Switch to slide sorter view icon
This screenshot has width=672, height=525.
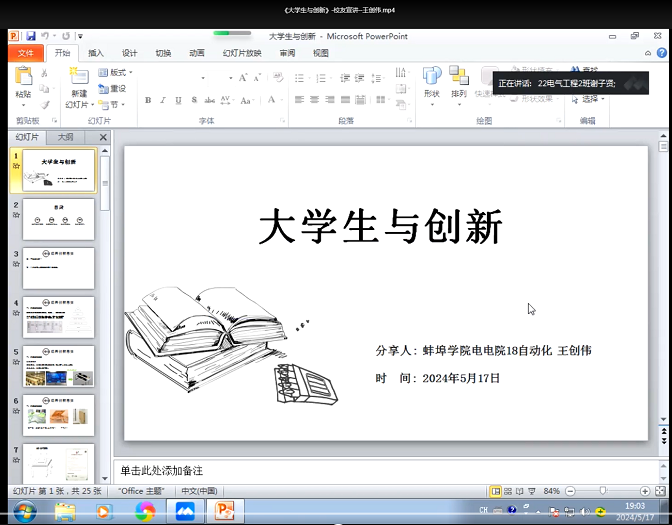509,492
